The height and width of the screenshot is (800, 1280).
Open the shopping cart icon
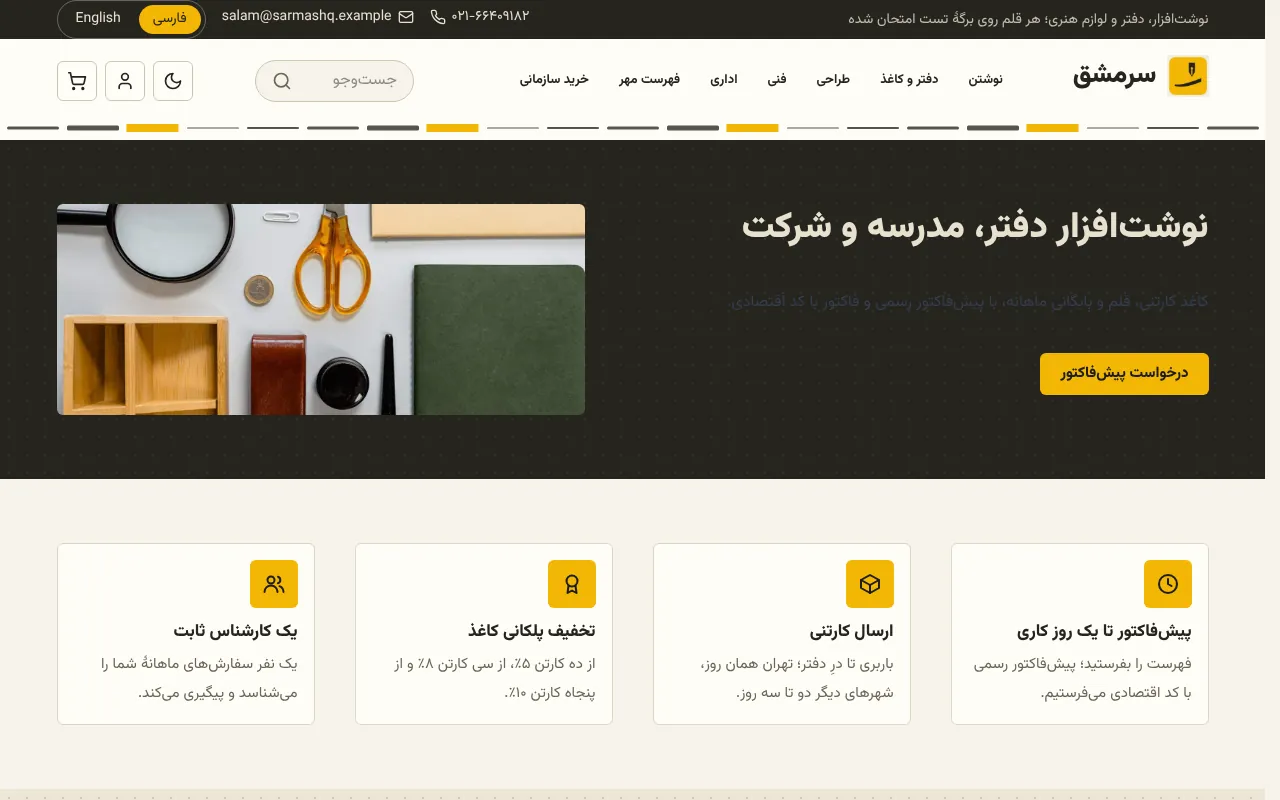(x=77, y=81)
